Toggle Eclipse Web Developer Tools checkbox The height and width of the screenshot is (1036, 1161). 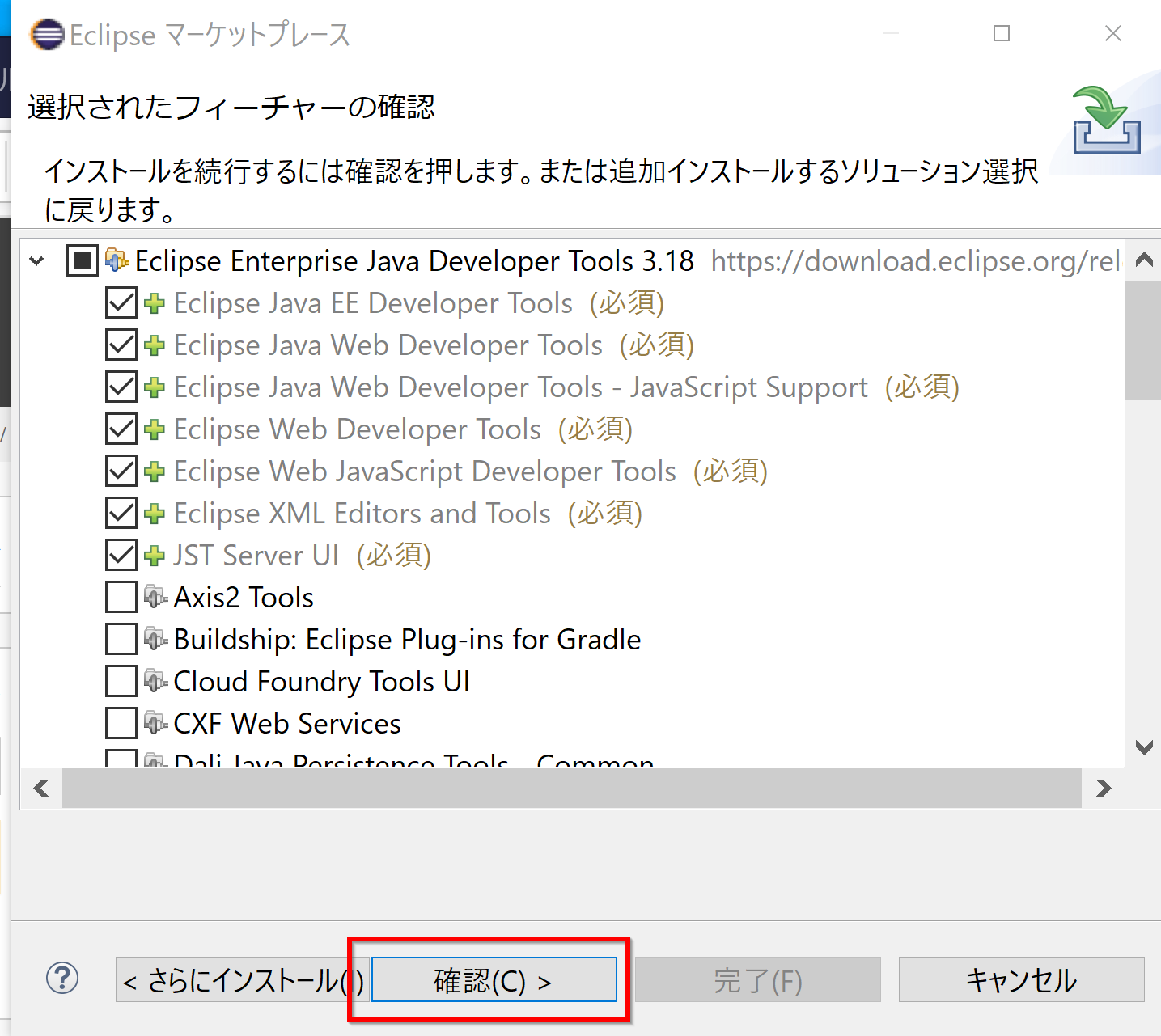click(x=121, y=429)
